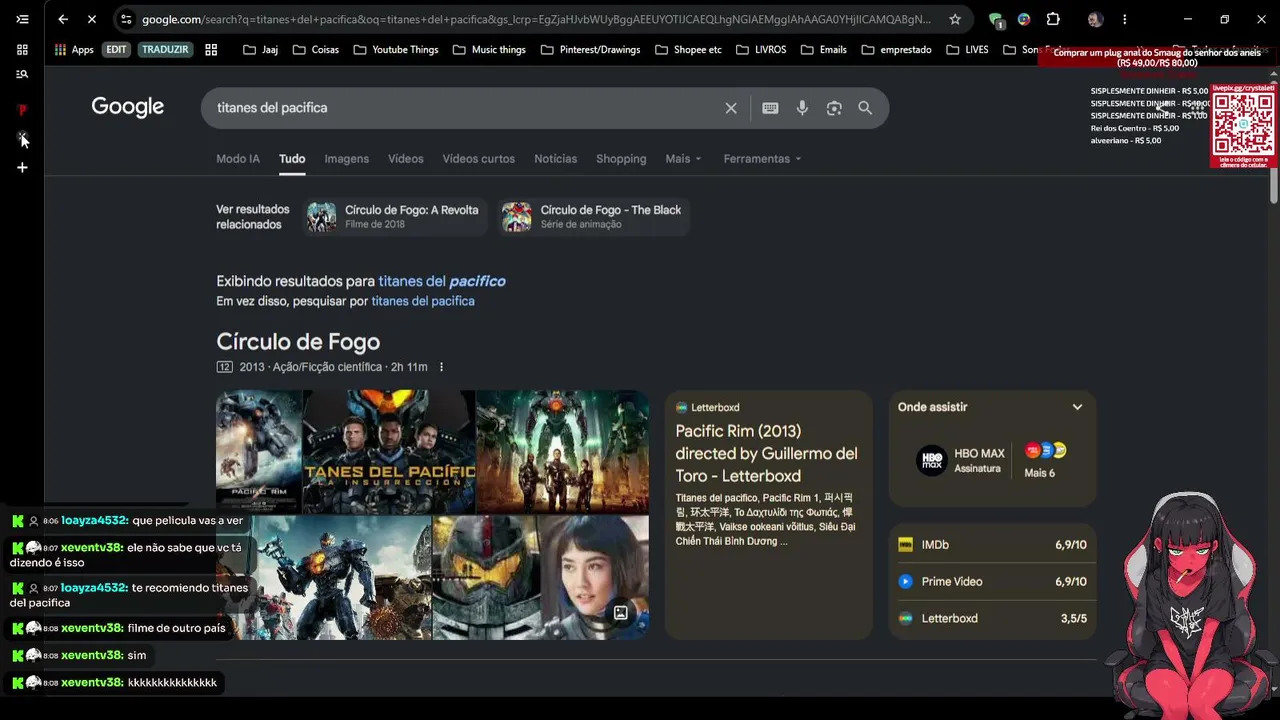Open the Emails bookmarks folder
The width and height of the screenshot is (1280, 720).
(x=823, y=49)
